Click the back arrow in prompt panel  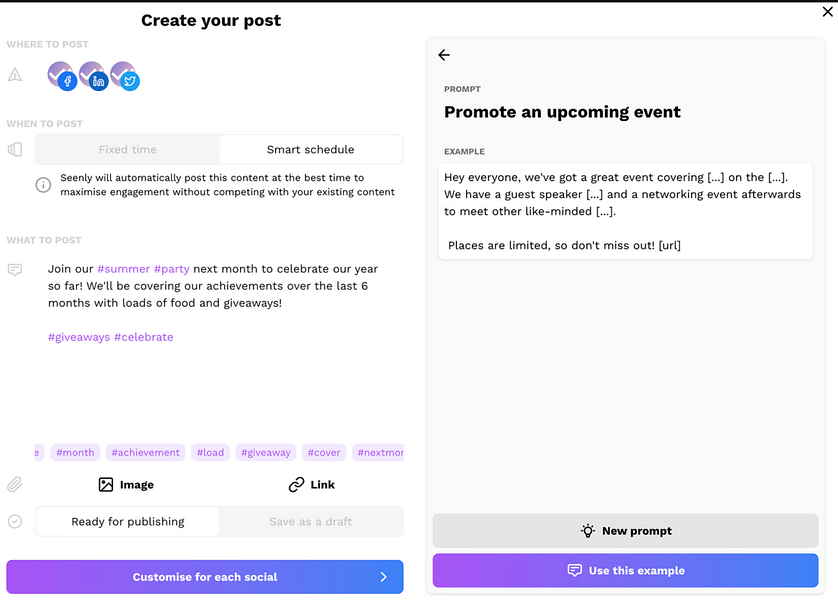click(444, 55)
